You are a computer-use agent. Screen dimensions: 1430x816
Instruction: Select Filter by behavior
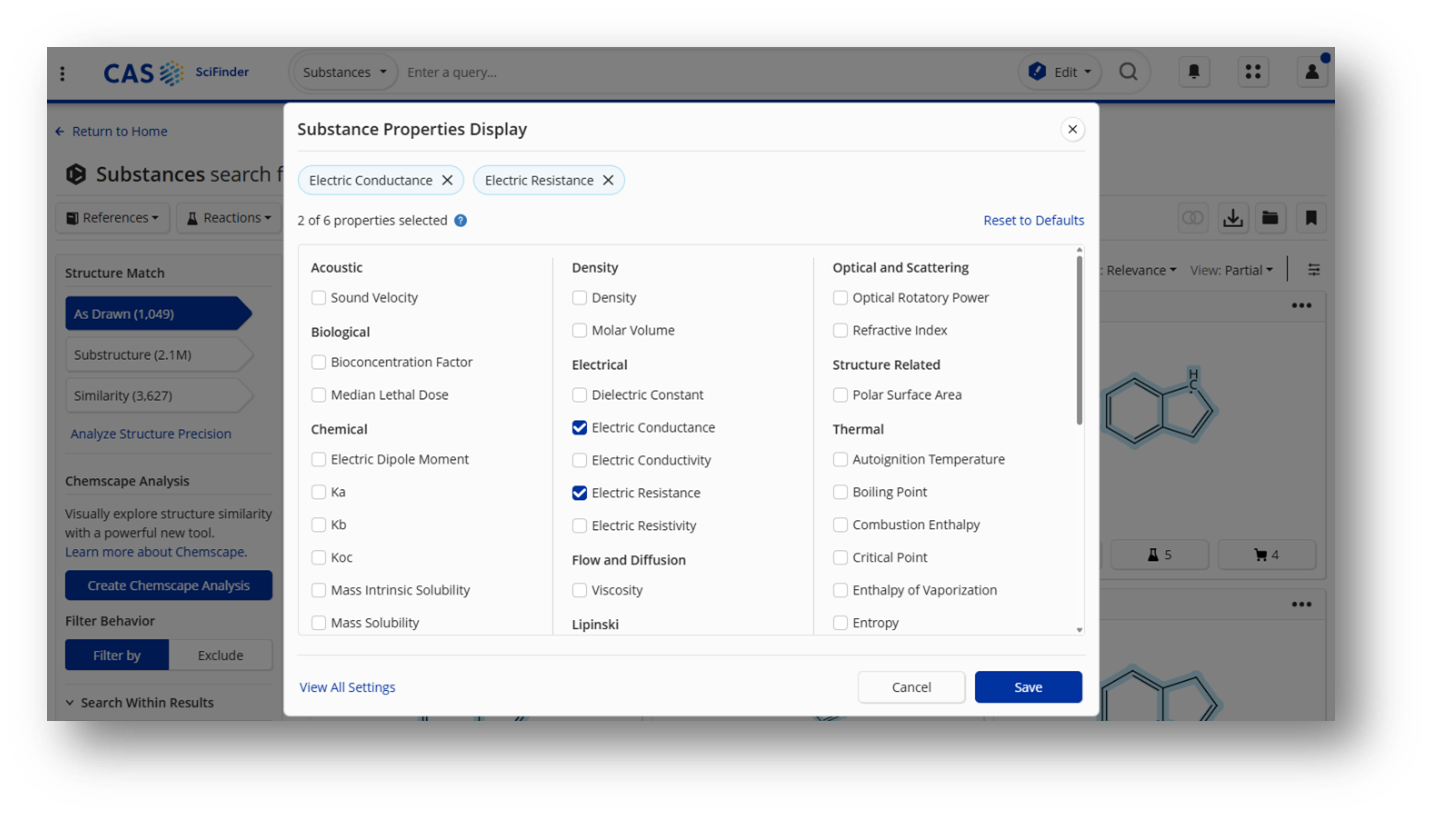coord(117,655)
